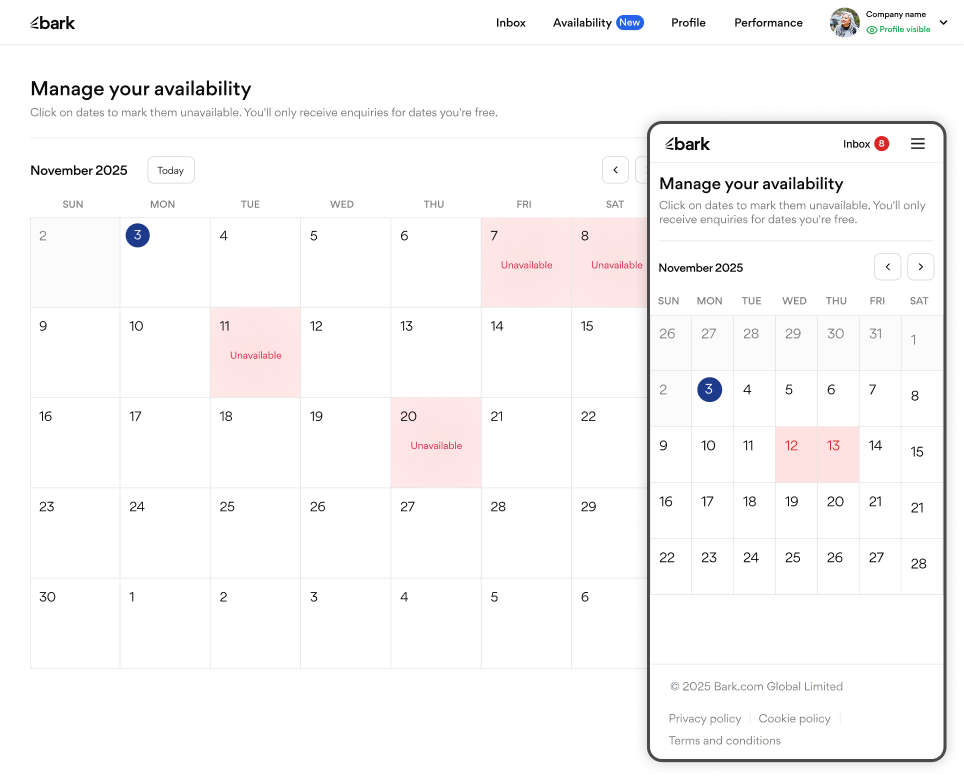Viewport: 964px width, 779px height.
Task: Make November 7 available again
Action: click(x=524, y=262)
